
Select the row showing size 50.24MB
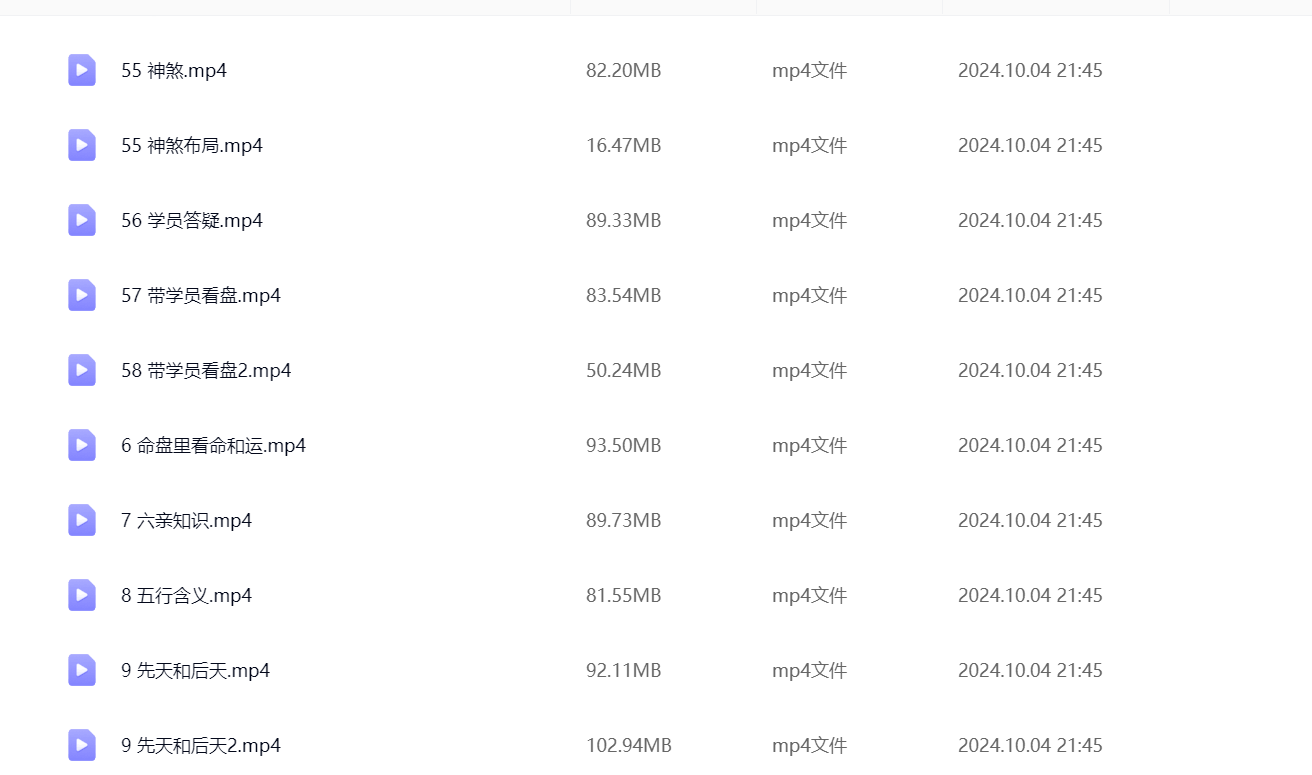pos(623,371)
